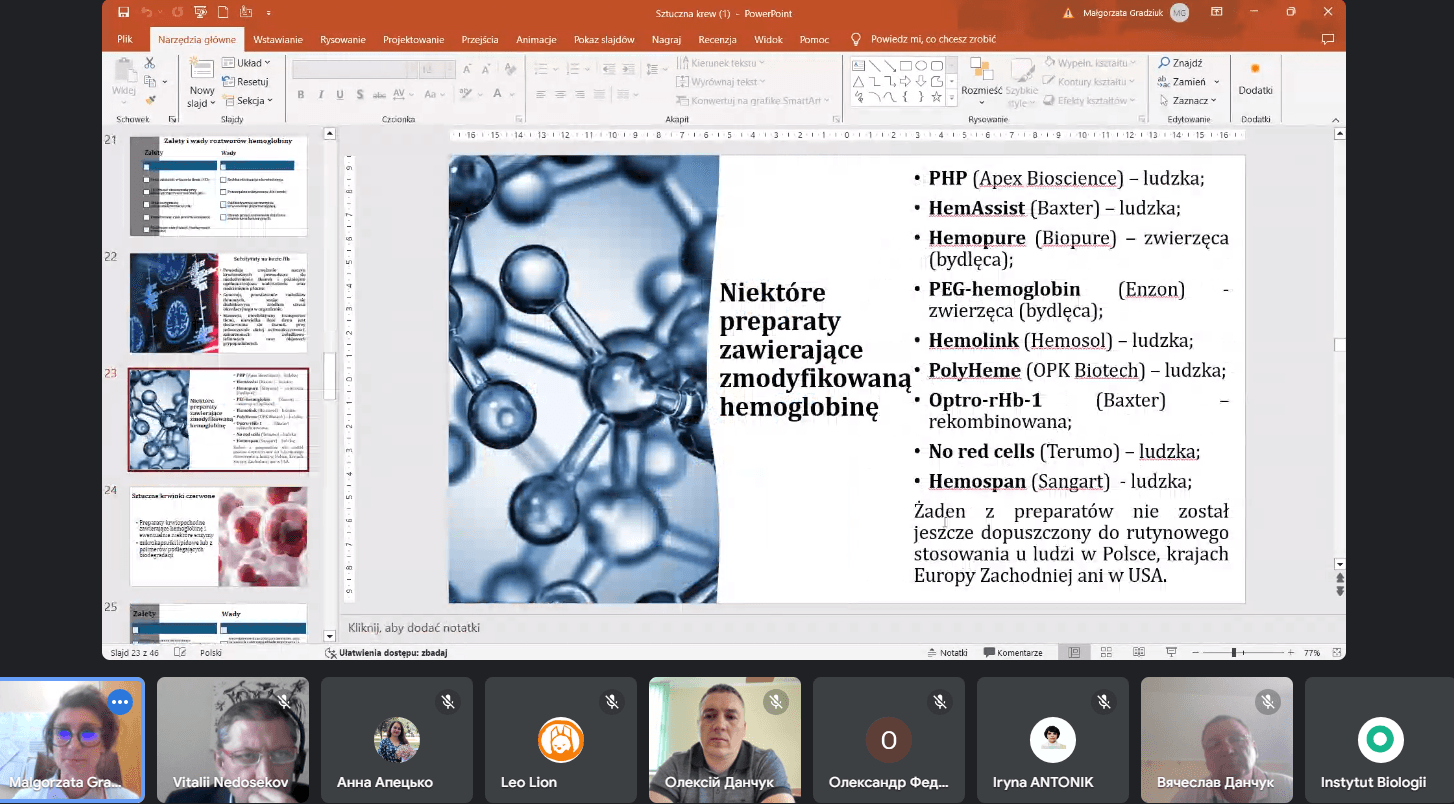This screenshot has width=1454, height=804.
Task: Switch to reading view in status bar
Action: (x=1139, y=652)
